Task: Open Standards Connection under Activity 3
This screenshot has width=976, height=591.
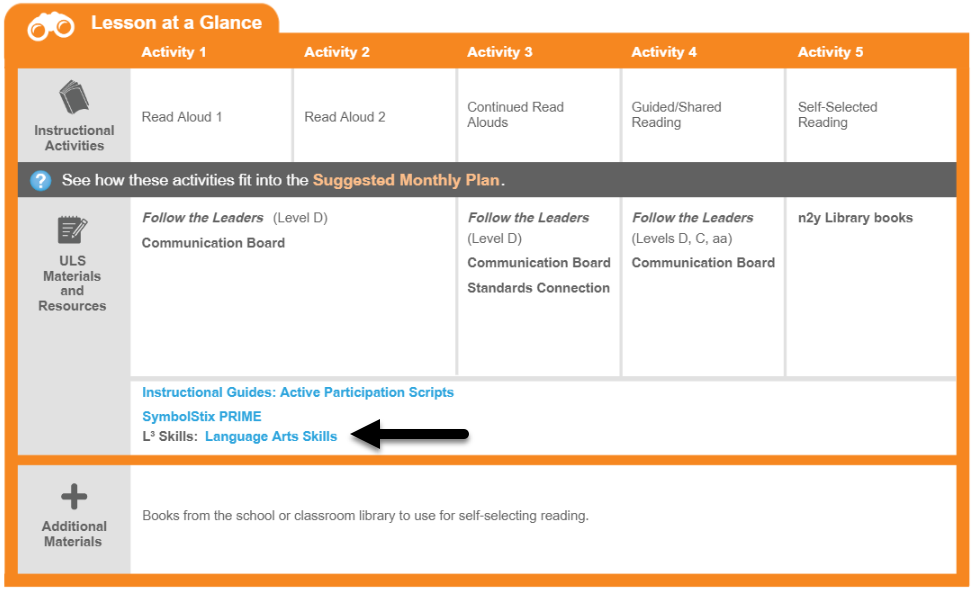Action: tap(538, 288)
